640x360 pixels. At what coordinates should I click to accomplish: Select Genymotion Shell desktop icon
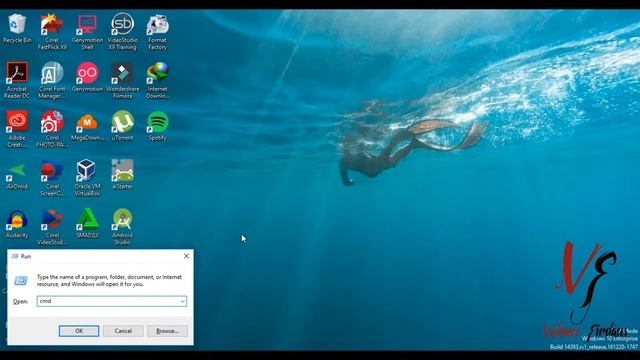coord(87,32)
